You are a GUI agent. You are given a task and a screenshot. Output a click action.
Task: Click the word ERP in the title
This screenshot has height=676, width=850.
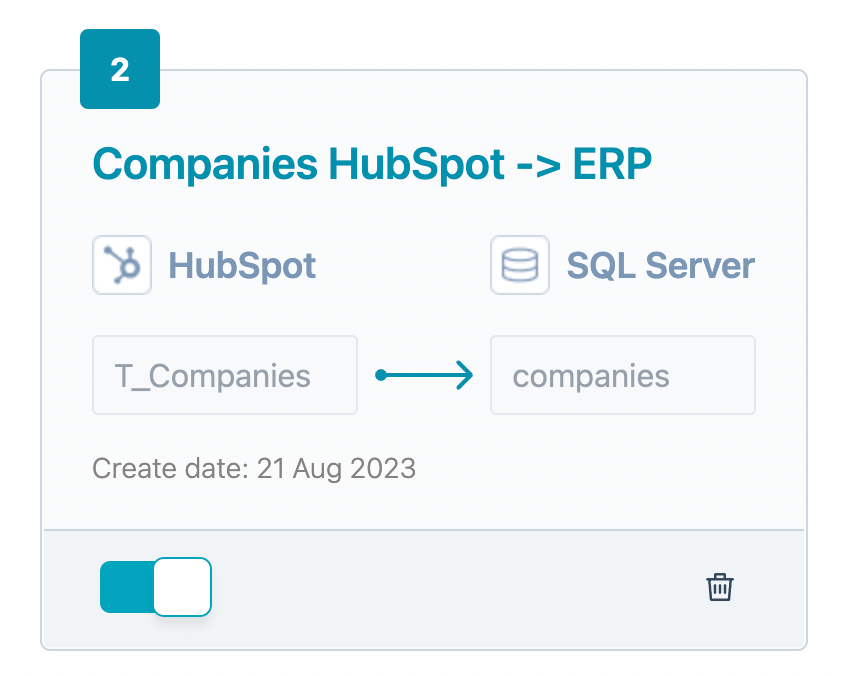pos(612,163)
